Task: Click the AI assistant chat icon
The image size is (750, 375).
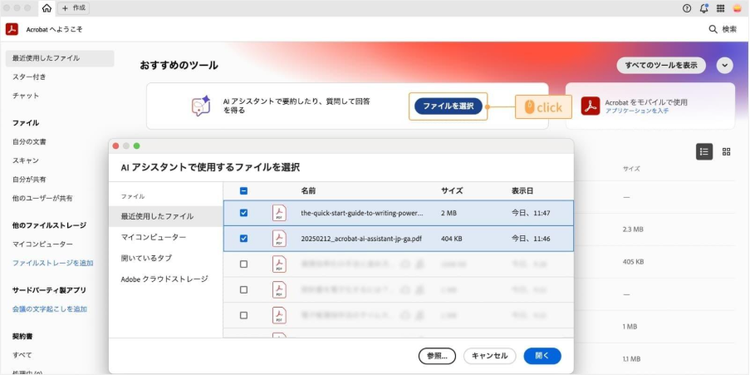Action: coord(201,106)
